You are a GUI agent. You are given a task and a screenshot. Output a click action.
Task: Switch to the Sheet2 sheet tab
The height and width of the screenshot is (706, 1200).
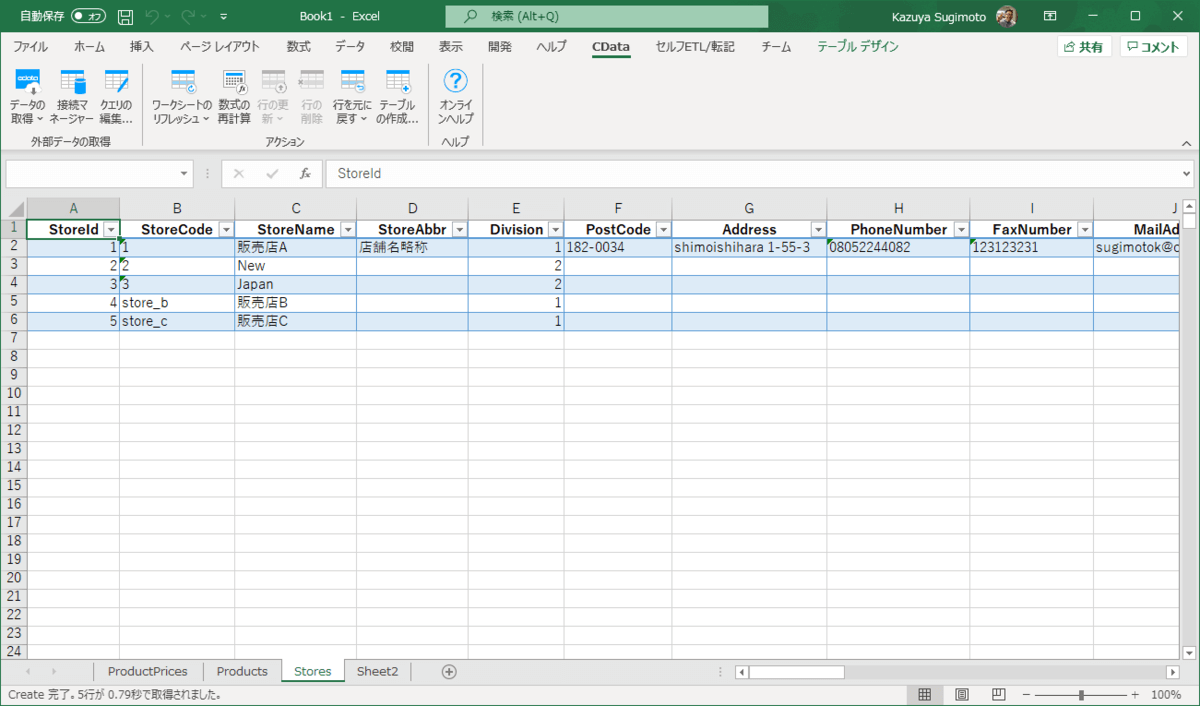tap(378, 671)
